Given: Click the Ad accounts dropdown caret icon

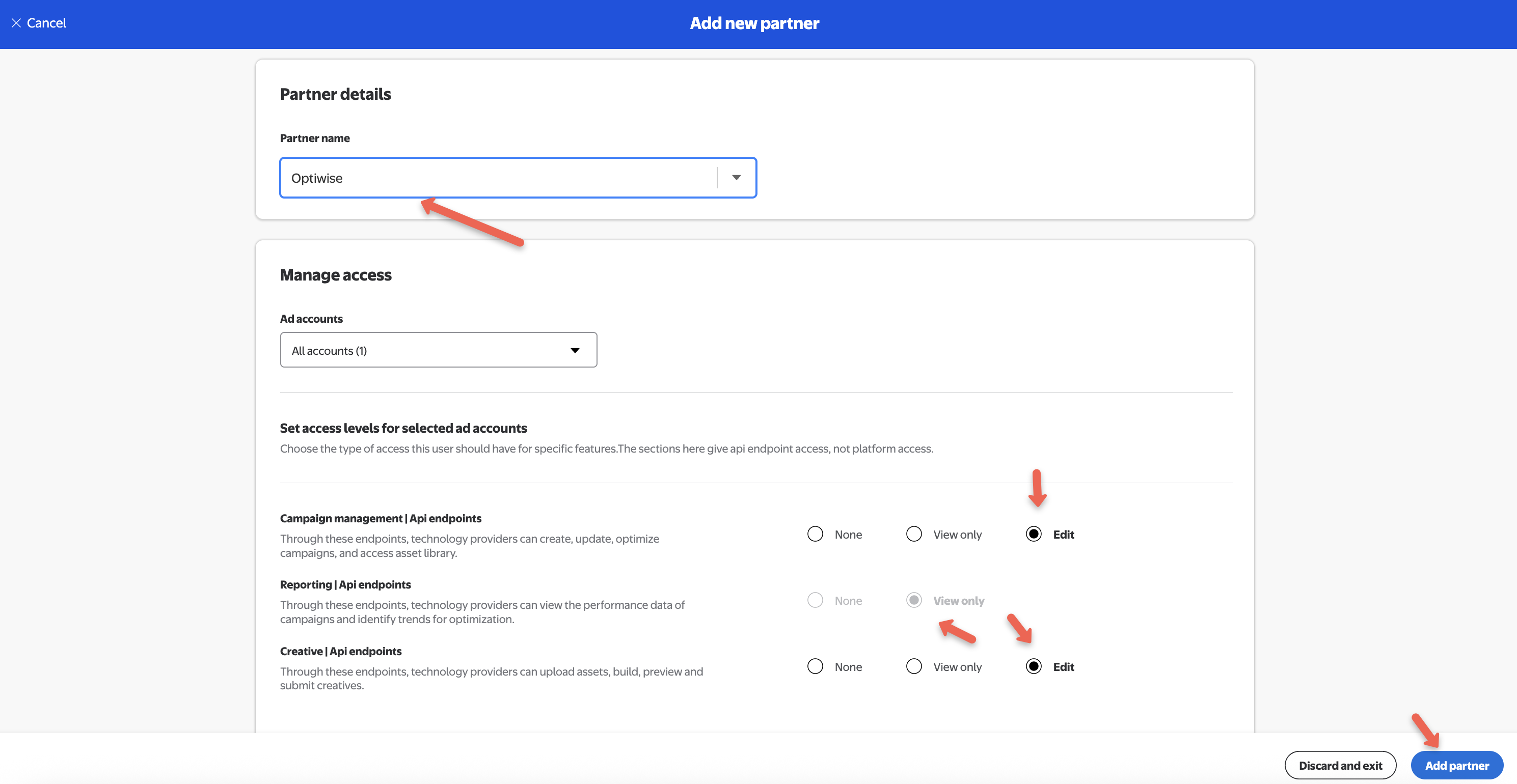Looking at the screenshot, I should pyautogui.click(x=575, y=350).
